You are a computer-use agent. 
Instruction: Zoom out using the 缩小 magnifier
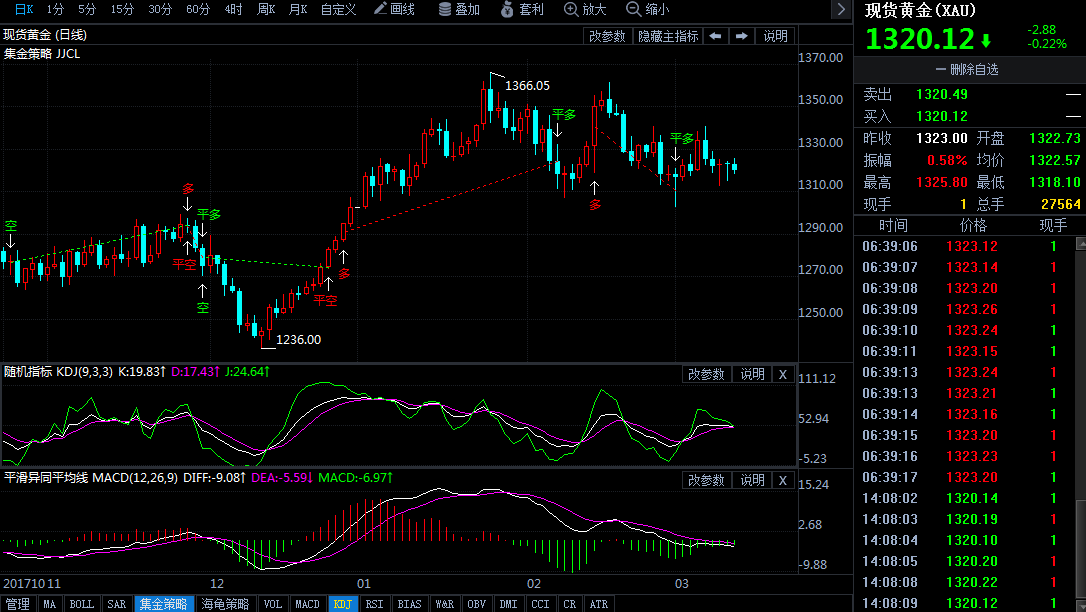(x=648, y=9)
